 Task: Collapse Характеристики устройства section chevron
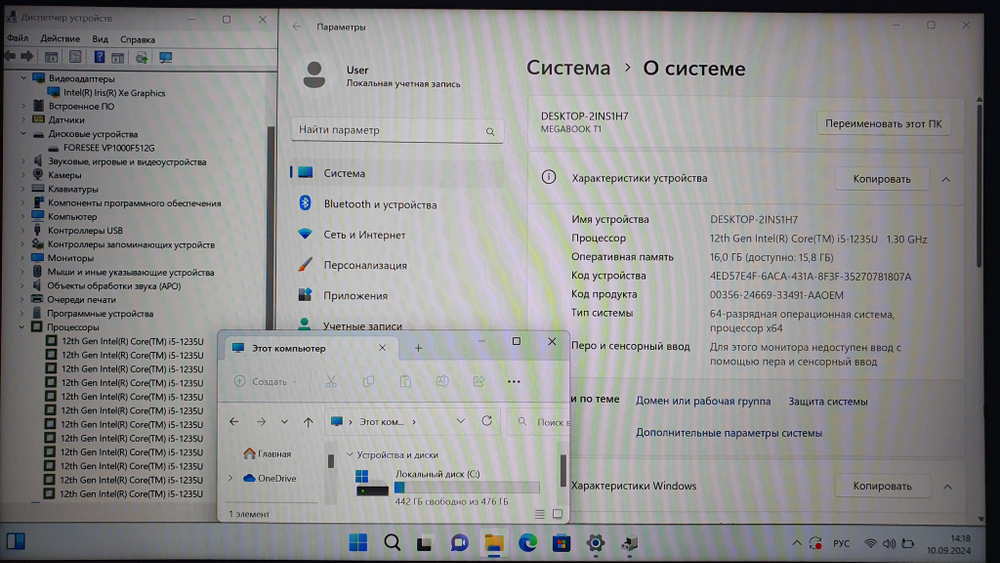pos(946,180)
